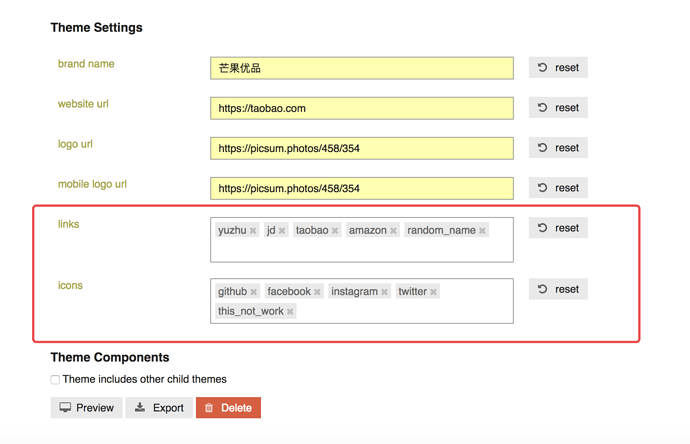Click the Theme Components heading
This screenshot has width=690, height=444.
[x=110, y=357]
